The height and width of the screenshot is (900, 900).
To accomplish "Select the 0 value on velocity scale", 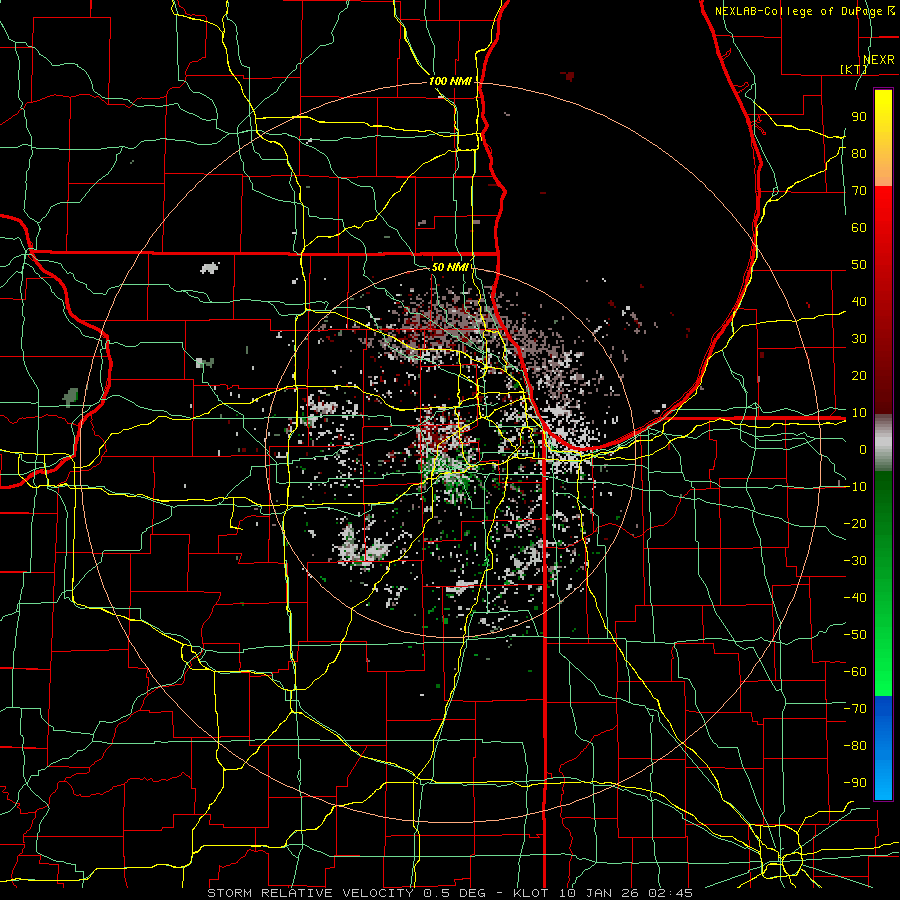I will tap(863, 449).
